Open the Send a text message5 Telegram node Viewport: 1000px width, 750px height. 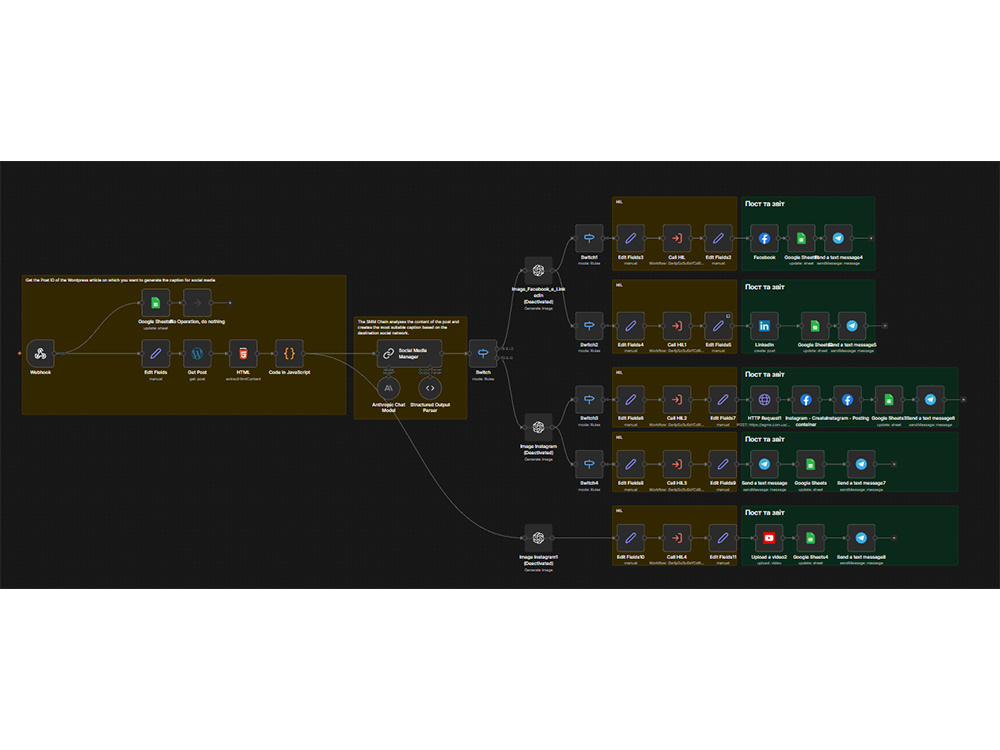pos(852,326)
